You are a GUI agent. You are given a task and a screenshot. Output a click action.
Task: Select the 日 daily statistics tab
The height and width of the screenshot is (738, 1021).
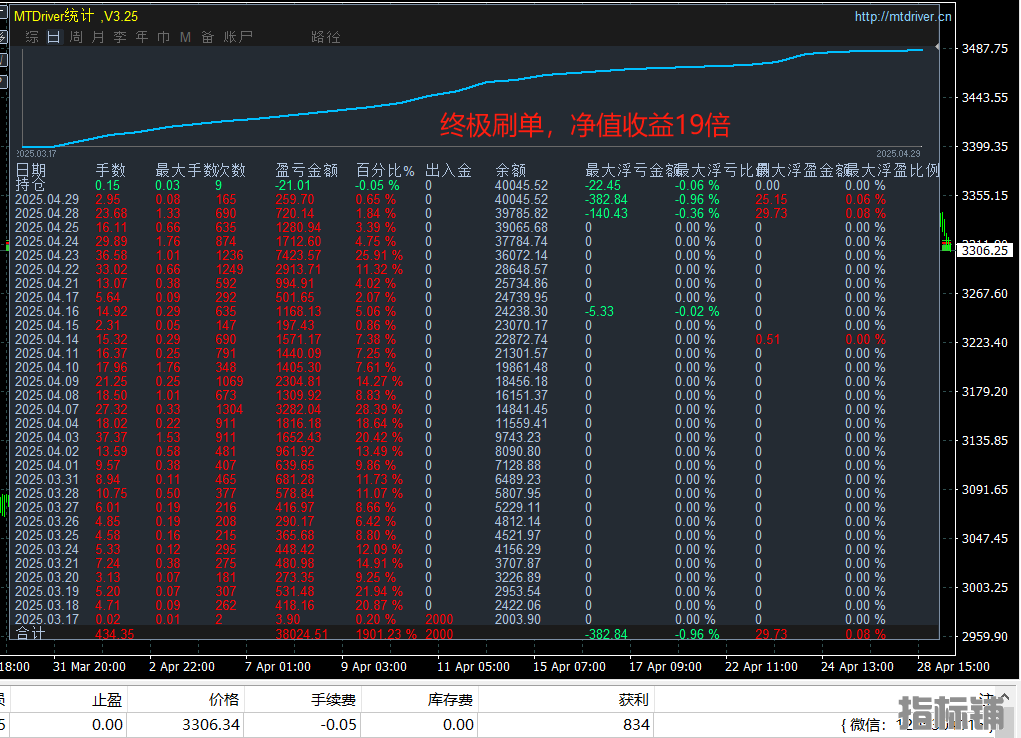pos(54,37)
